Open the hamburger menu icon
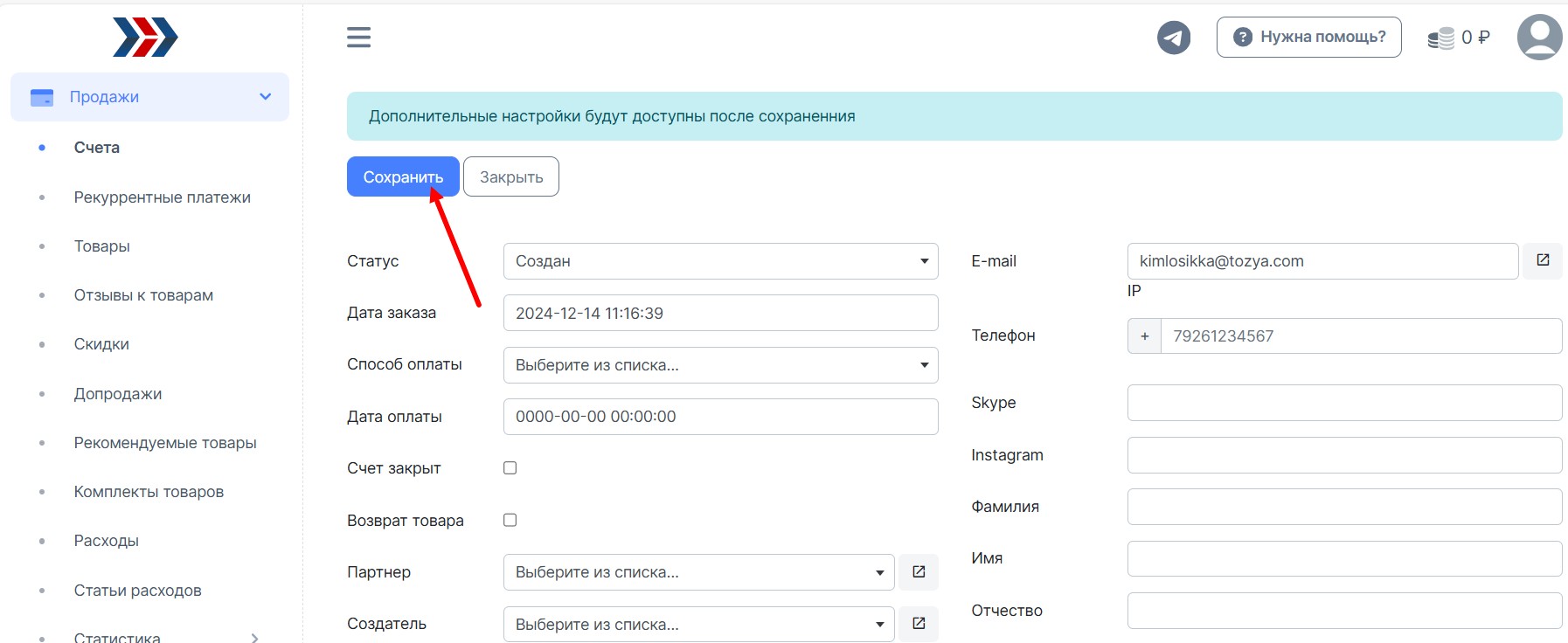The image size is (1568, 643). pyautogui.click(x=358, y=38)
